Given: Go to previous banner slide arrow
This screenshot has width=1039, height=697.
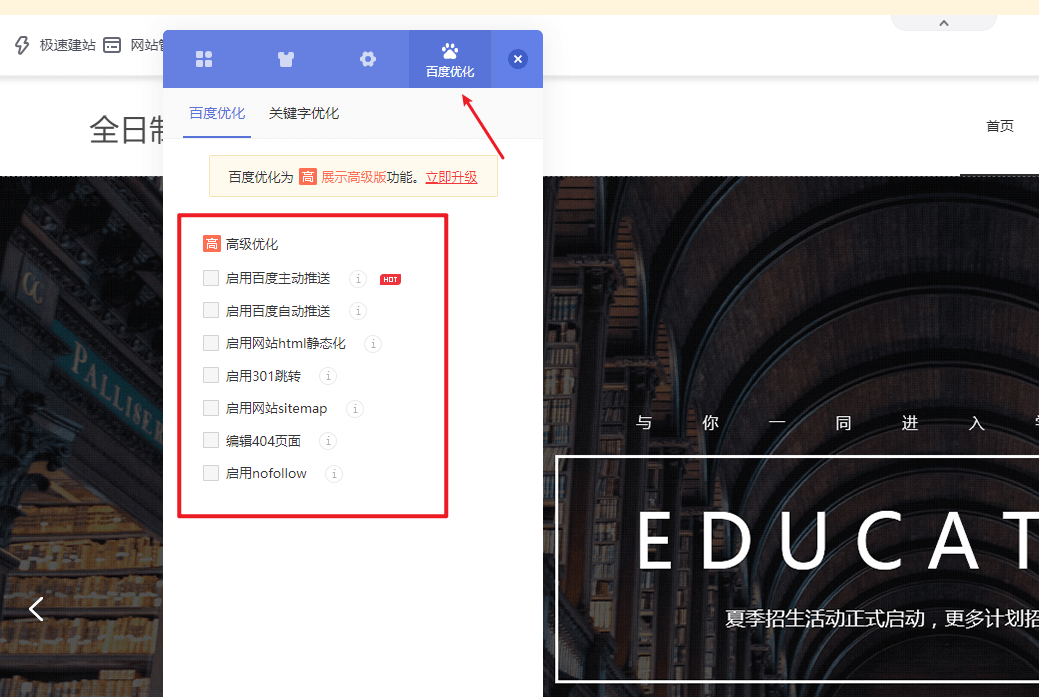Looking at the screenshot, I should pyautogui.click(x=37, y=608).
